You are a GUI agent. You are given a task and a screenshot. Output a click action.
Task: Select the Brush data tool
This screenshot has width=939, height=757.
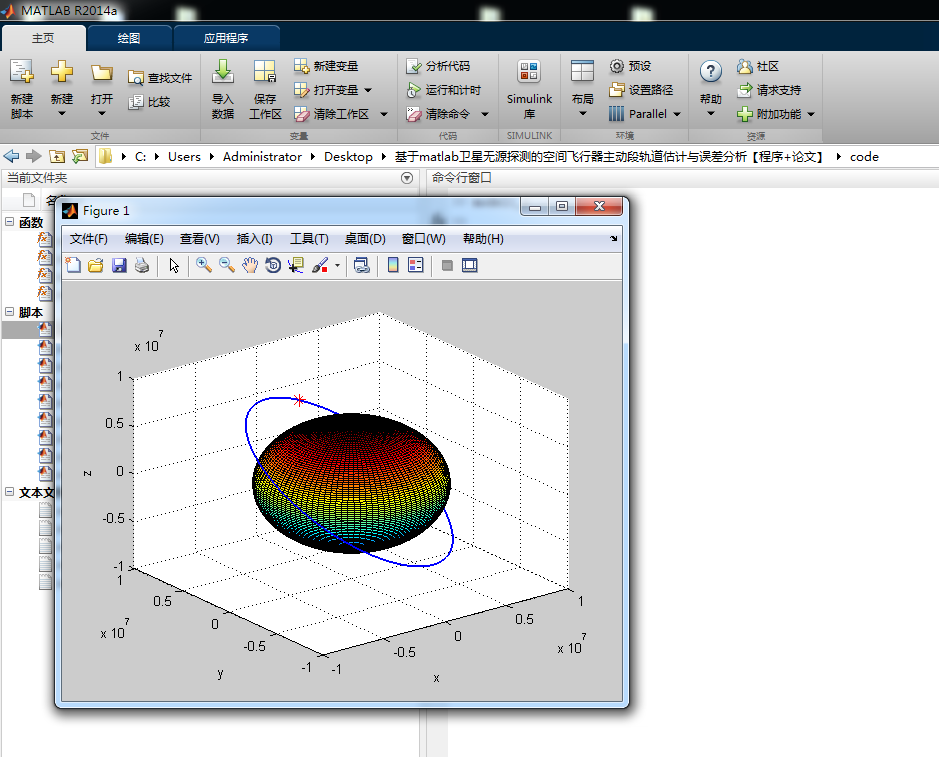tap(320, 265)
